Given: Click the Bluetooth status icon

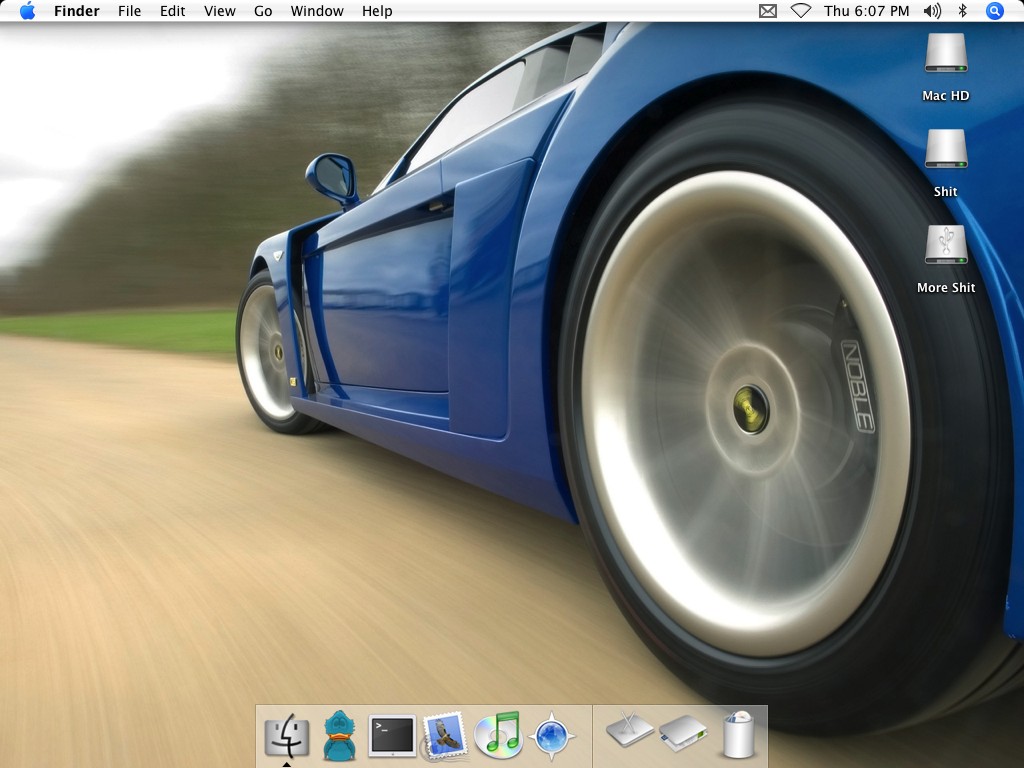Looking at the screenshot, I should (963, 11).
